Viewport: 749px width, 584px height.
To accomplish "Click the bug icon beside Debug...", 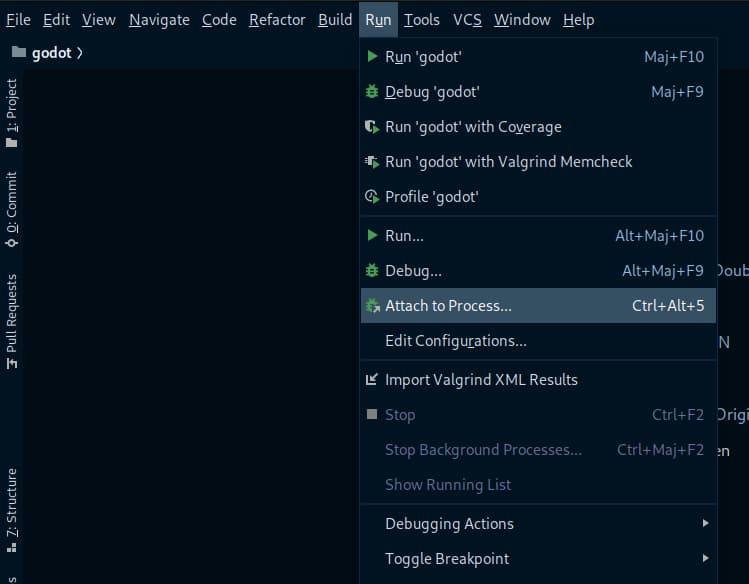I will pos(372,270).
